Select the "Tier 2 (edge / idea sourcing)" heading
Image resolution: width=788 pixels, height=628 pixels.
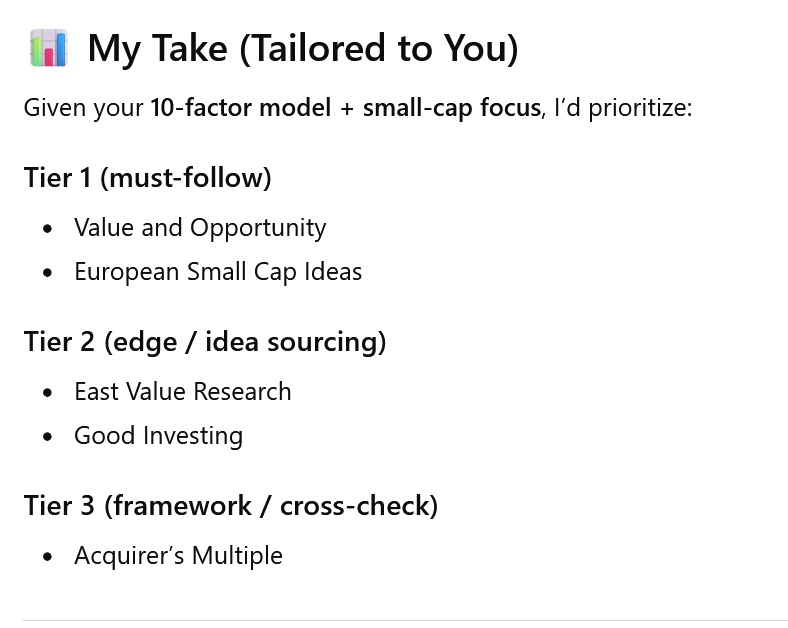(205, 342)
